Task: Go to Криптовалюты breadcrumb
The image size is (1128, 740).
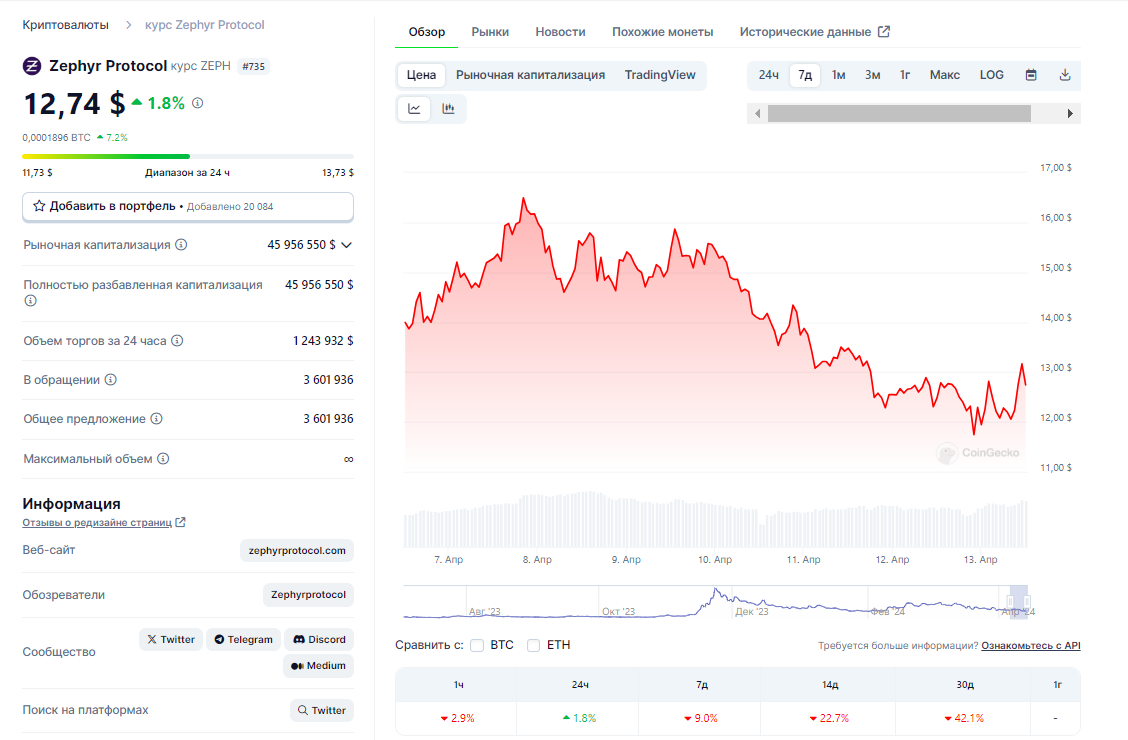Action: 65,25
